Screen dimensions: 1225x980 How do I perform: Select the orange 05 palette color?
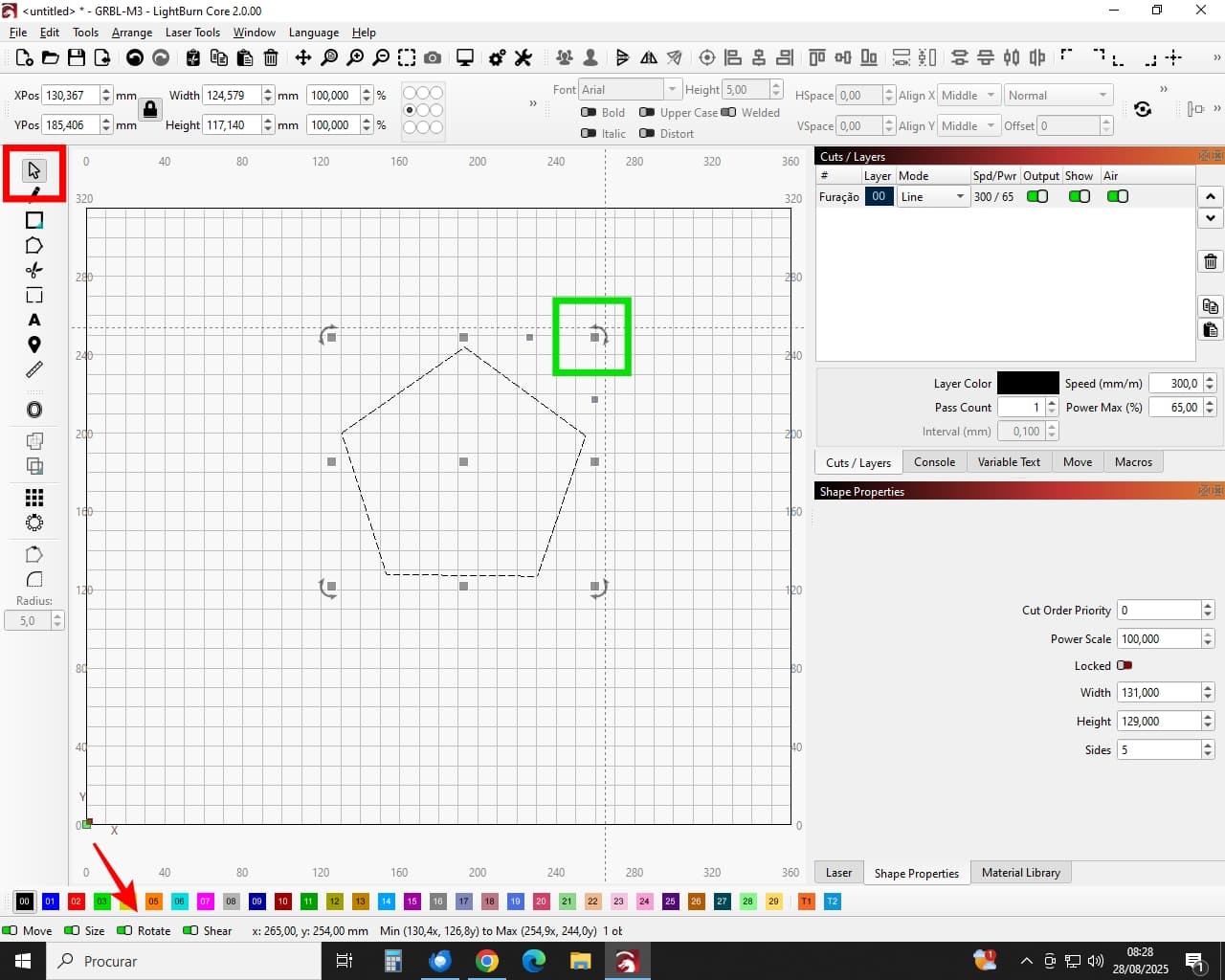click(x=153, y=902)
